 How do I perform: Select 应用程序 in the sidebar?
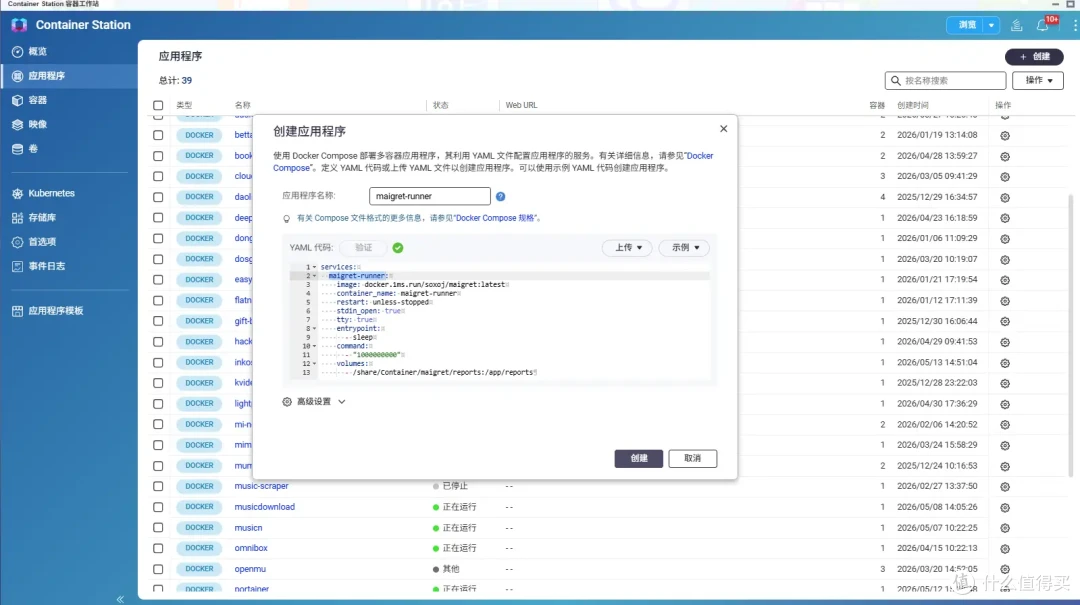(x=69, y=76)
